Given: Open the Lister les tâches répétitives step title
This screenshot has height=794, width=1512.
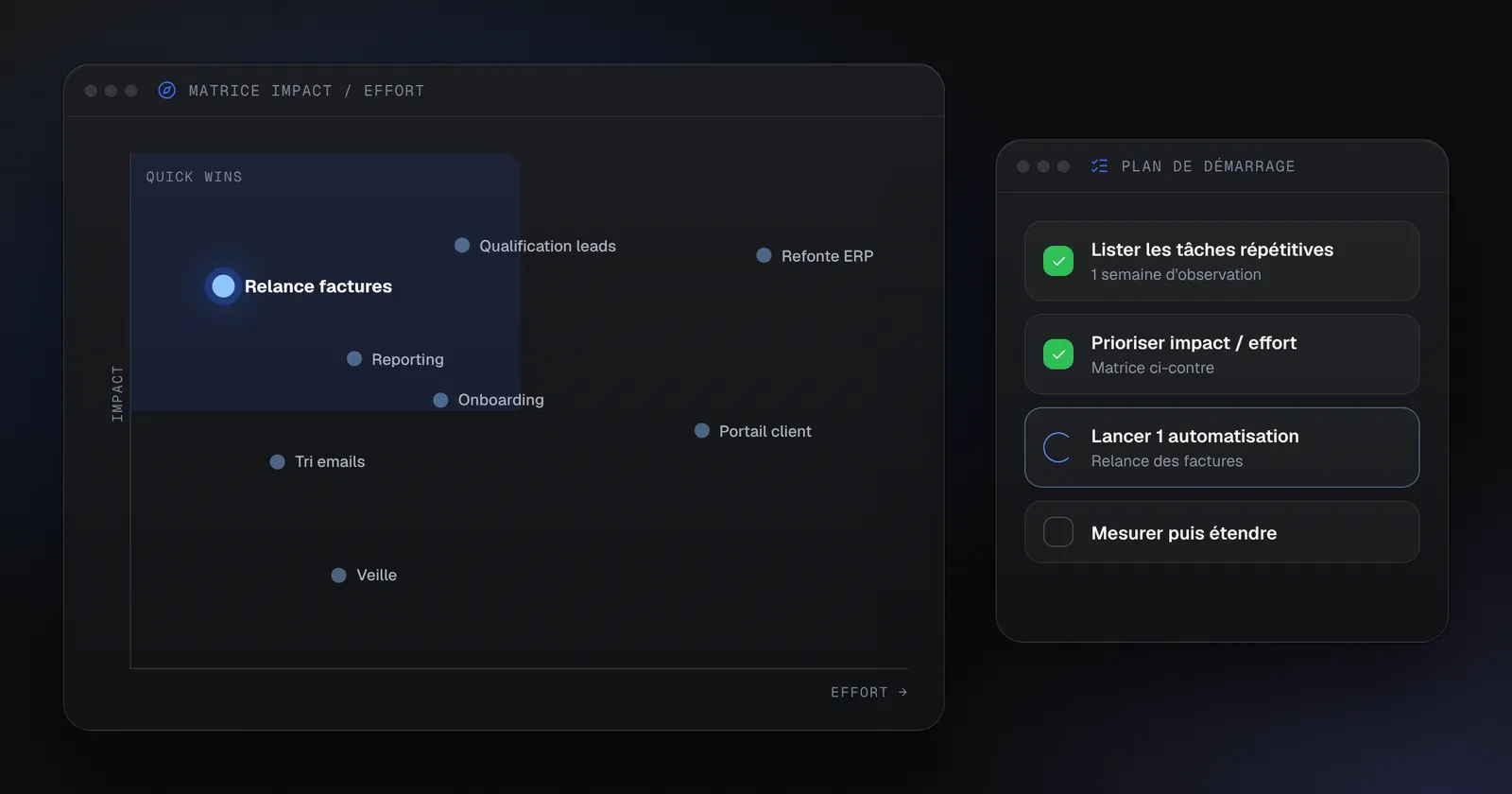Looking at the screenshot, I should click(1212, 250).
